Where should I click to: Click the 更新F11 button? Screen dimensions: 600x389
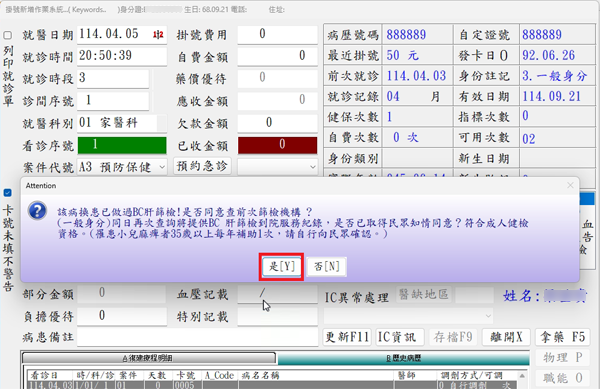coord(347,337)
